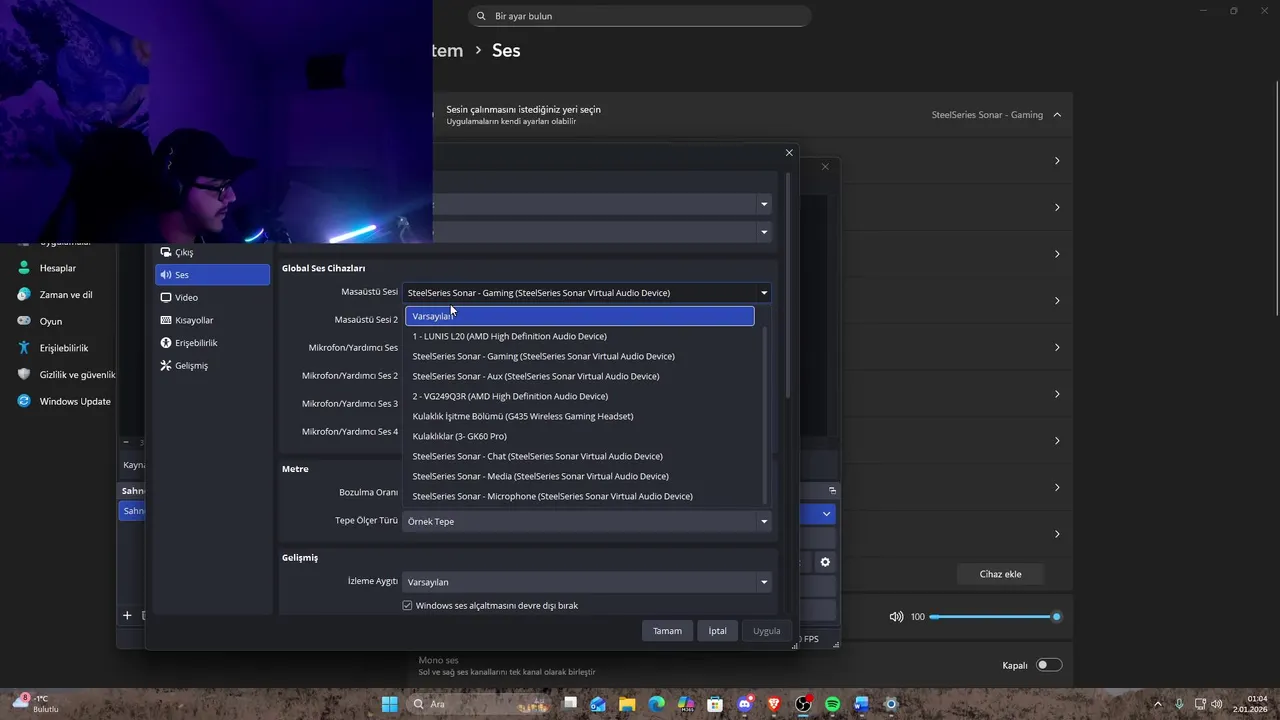The height and width of the screenshot is (720, 1280).
Task: Close the OBS settings dialog
Action: [x=789, y=153]
